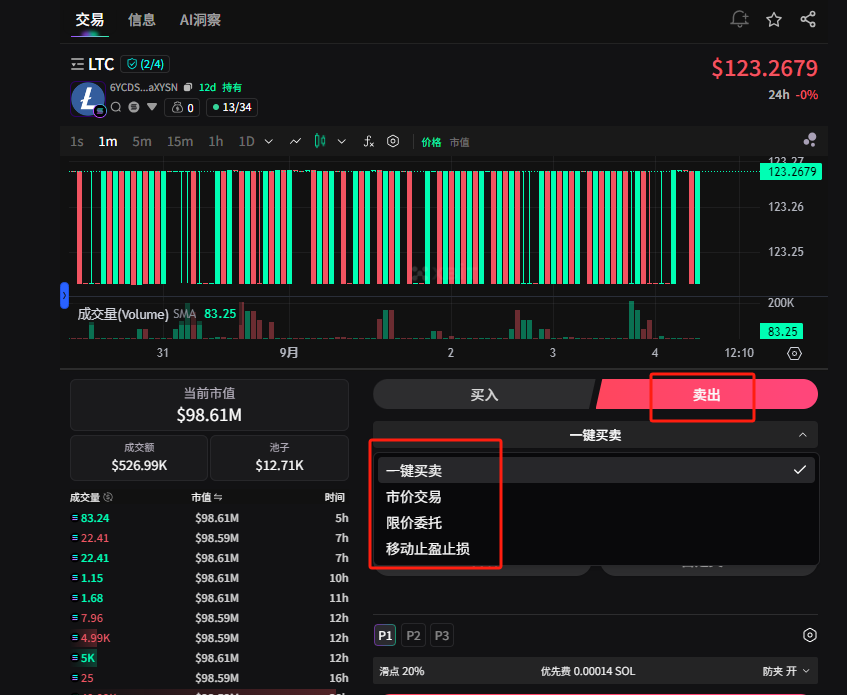
Task: Select the 1h timeframe
Action: coord(216,141)
